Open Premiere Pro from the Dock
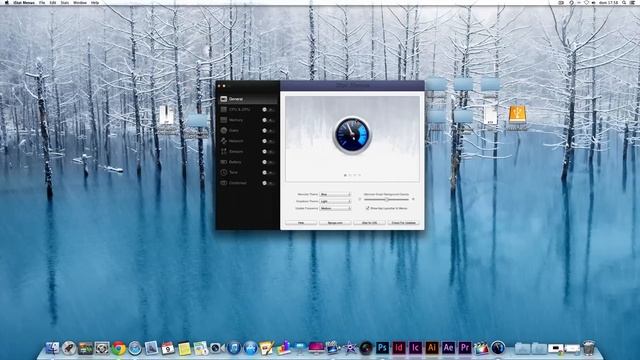 click(464, 348)
